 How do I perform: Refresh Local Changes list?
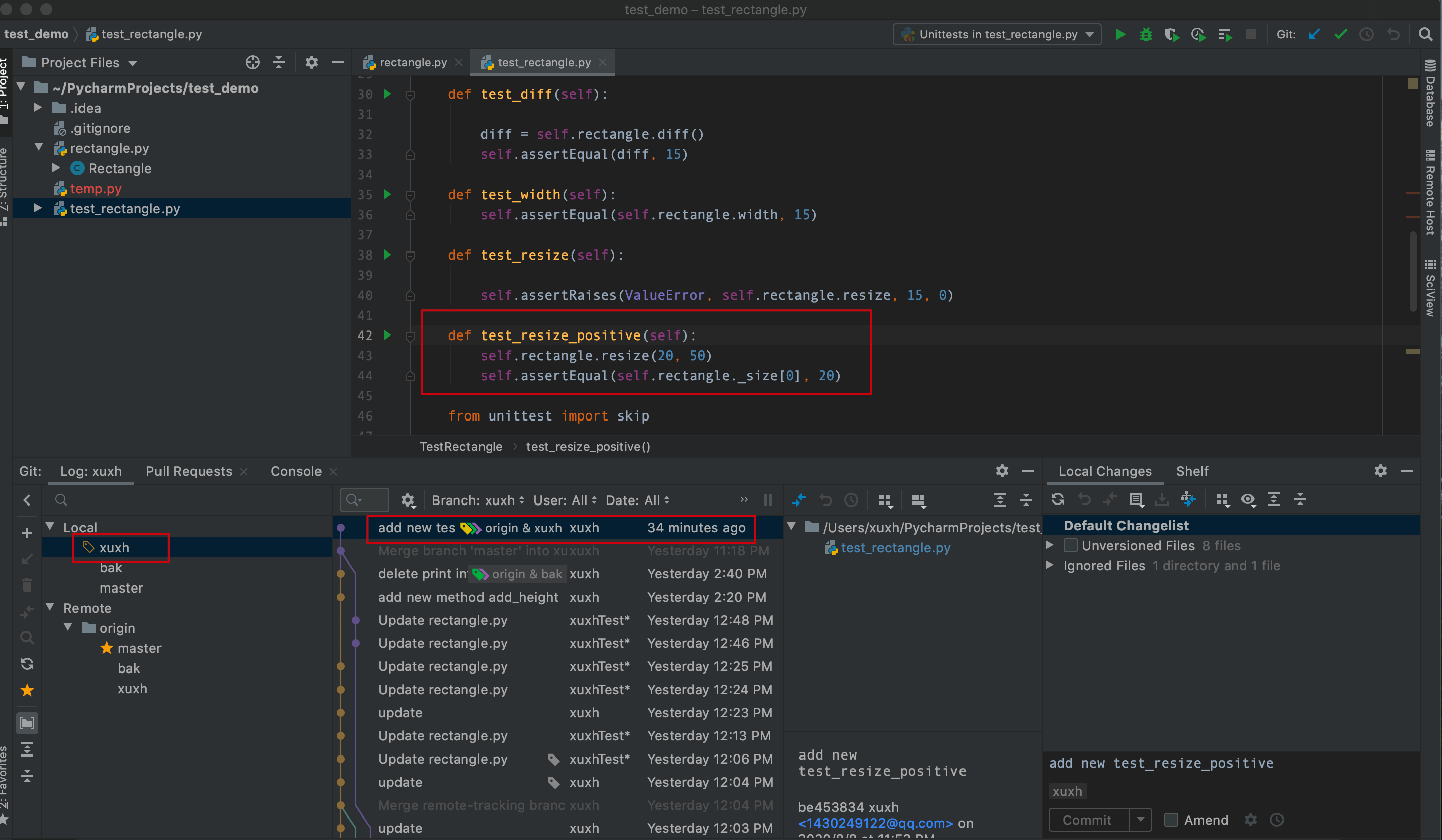1058,499
